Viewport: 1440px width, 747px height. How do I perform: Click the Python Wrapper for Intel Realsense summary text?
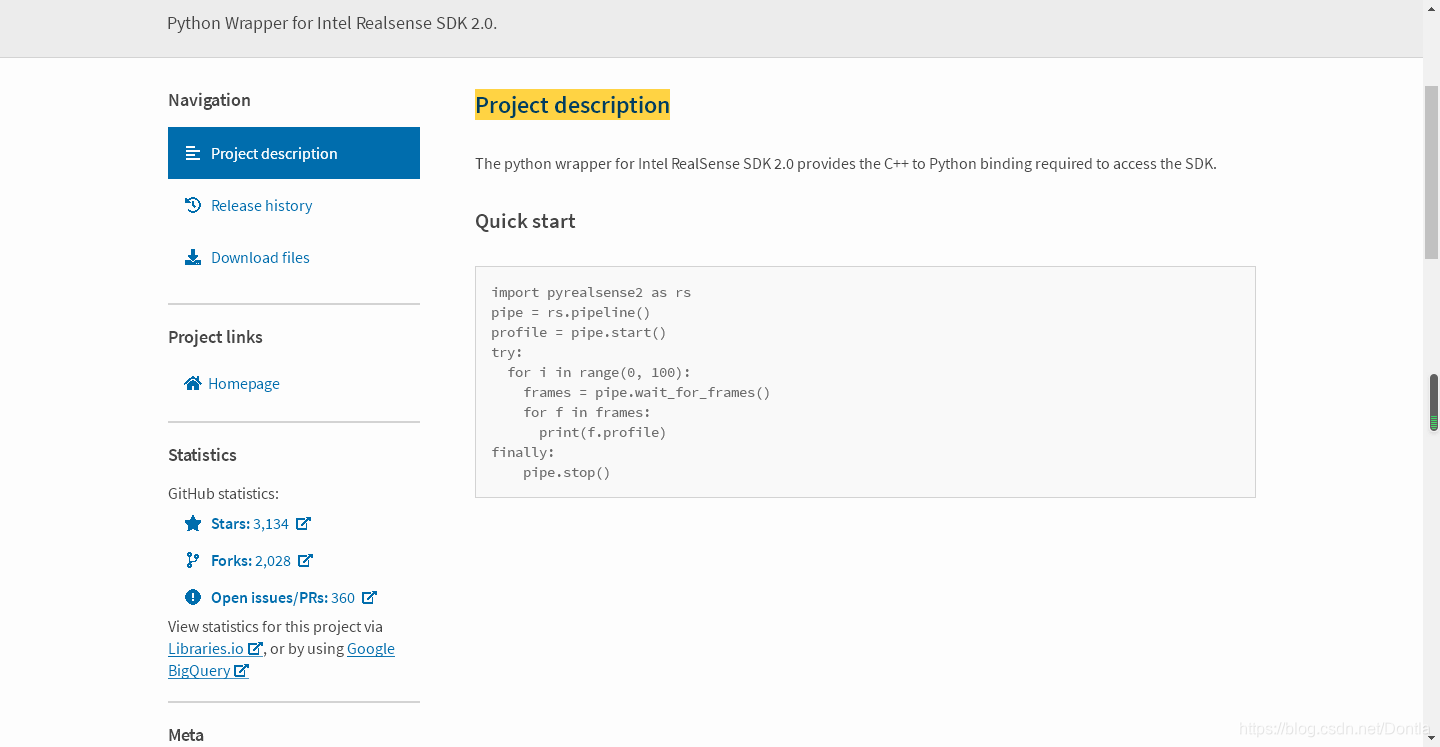tap(332, 22)
